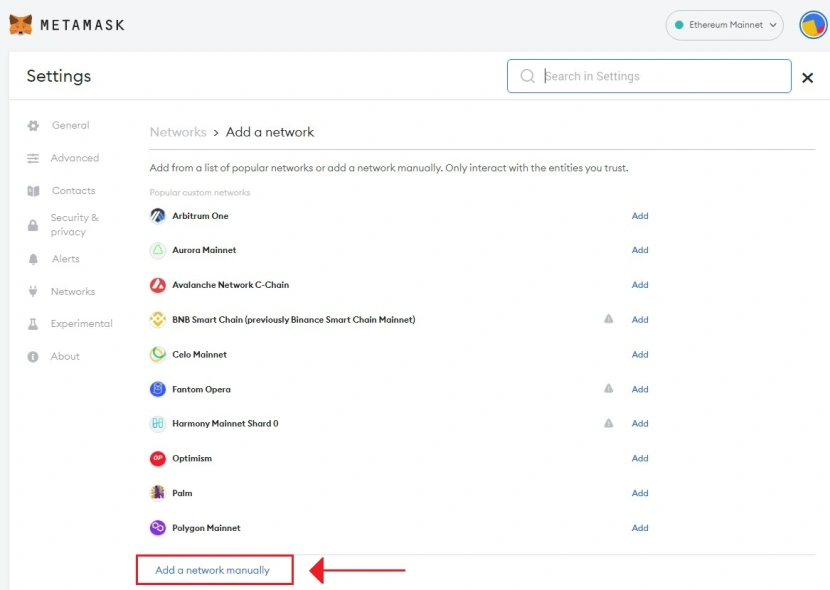
Task: Add Avalanche Network C-Chain
Action: tap(640, 285)
